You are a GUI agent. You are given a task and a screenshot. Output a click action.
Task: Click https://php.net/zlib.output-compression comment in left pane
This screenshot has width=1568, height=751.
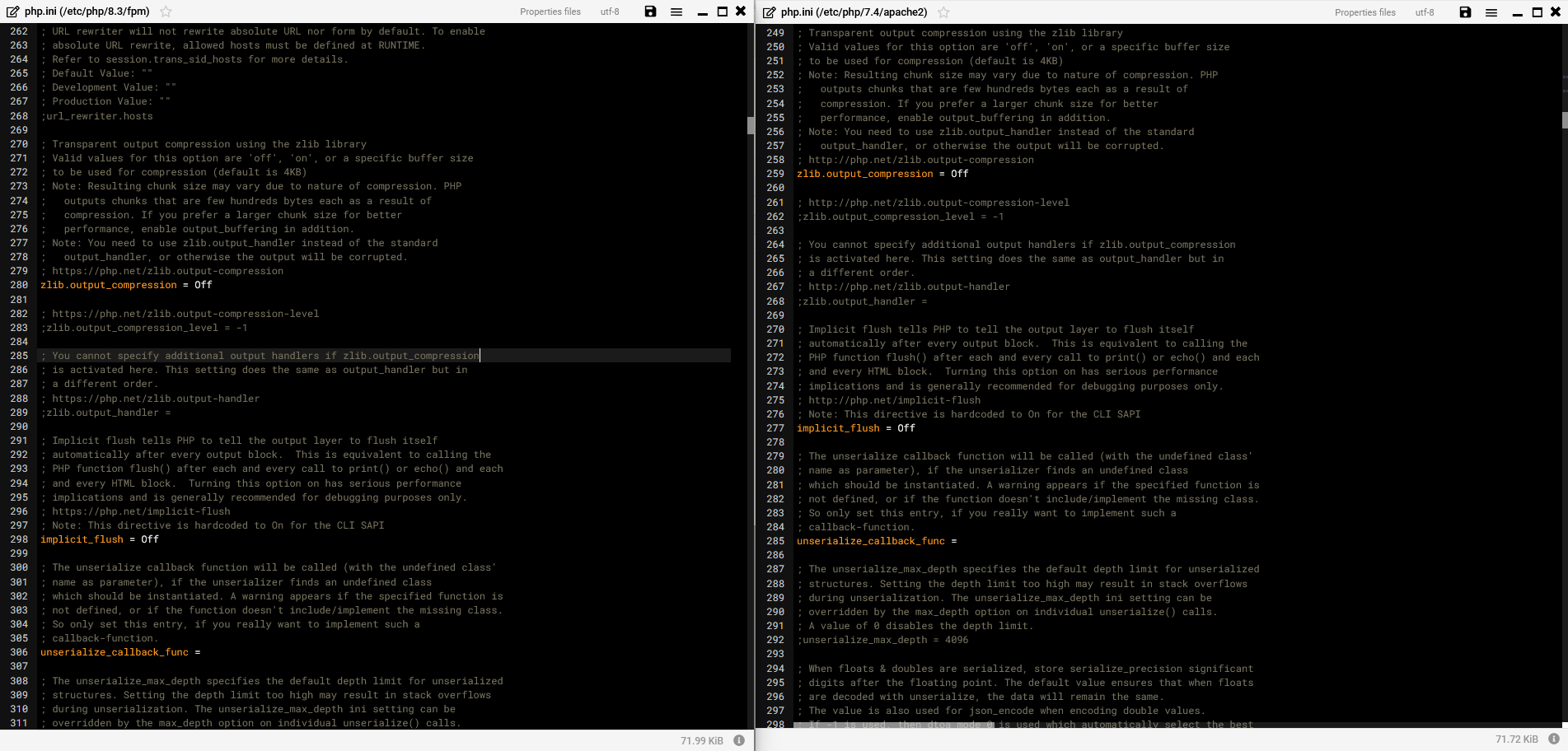[168, 271]
